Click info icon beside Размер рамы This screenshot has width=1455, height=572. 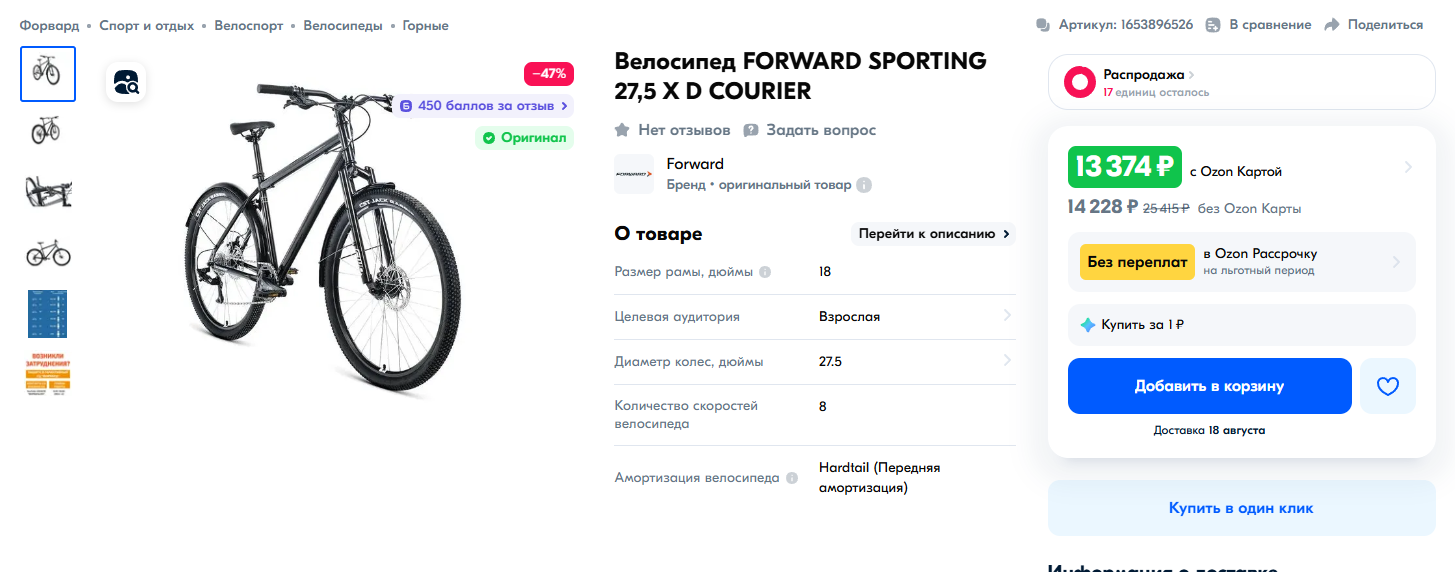click(x=765, y=272)
